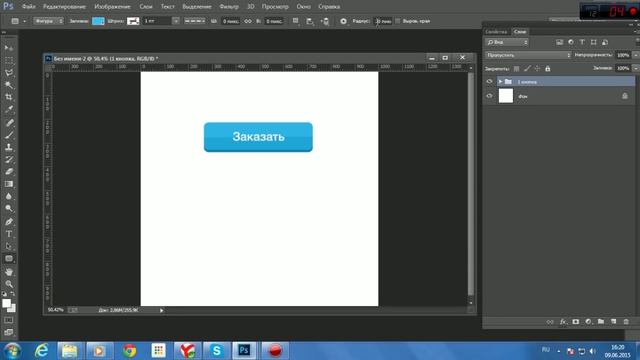Delete layer with trash icon
The height and width of the screenshot is (360, 640).
[626, 322]
